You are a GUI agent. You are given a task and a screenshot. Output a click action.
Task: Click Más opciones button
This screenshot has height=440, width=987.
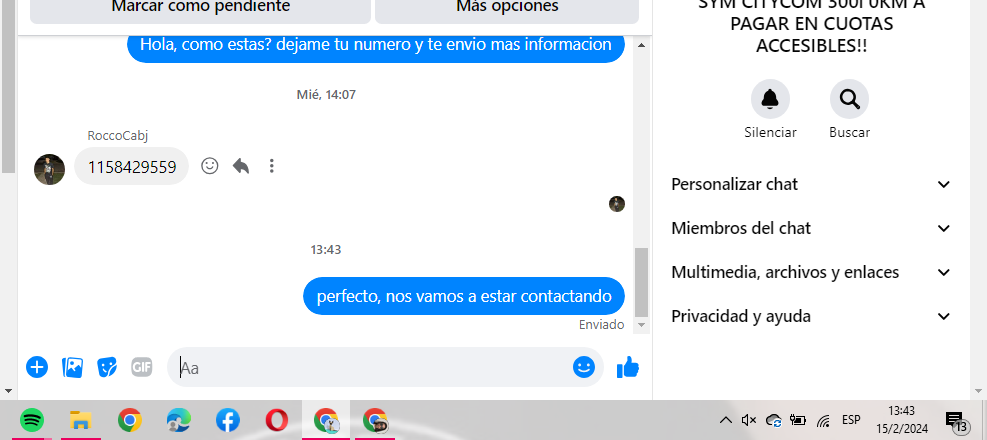click(x=507, y=9)
